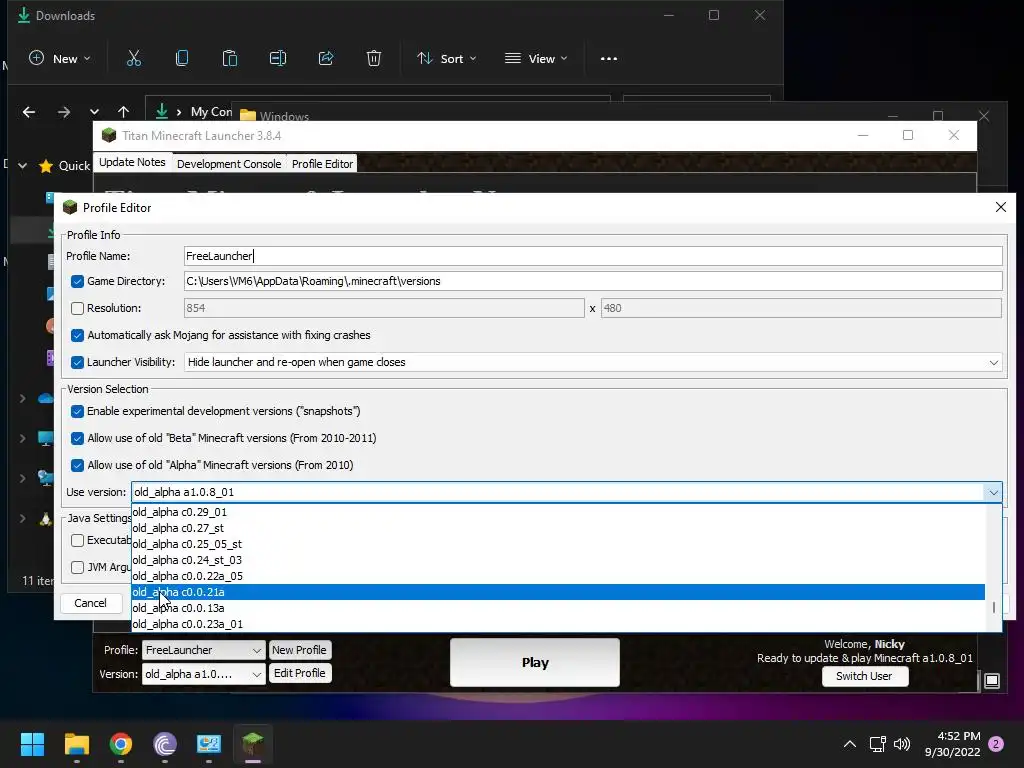Toggle the Mojang crash assistance checkbox
The height and width of the screenshot is (768, 1024).
point(77,335)
